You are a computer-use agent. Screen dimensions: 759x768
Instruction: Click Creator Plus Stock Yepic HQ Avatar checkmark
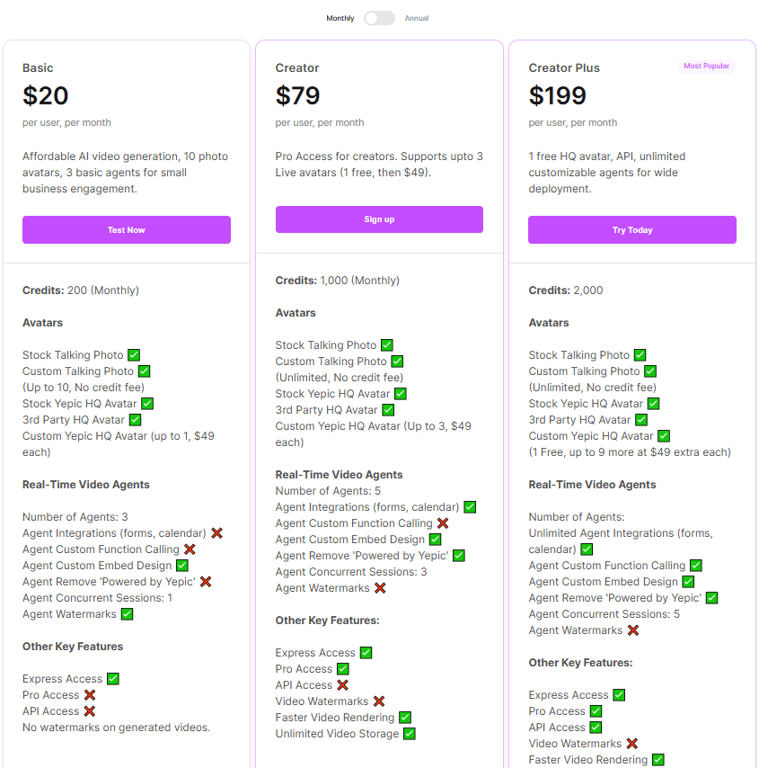point(654,404)
